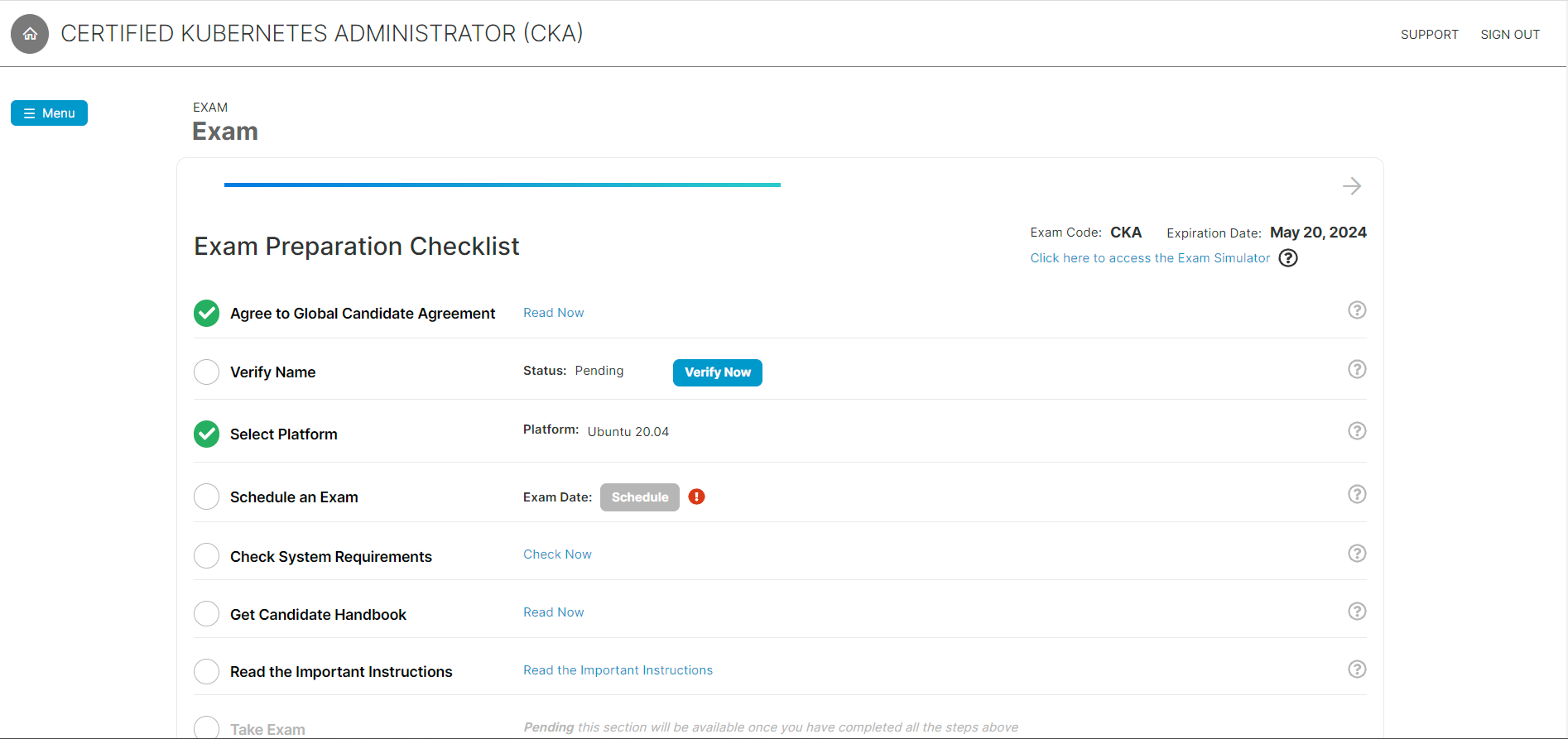The height and width of the screenshot is (739, 1568).
Task: Open help icon for Get Candidate Handbook row
Action: pos(1357,611)
